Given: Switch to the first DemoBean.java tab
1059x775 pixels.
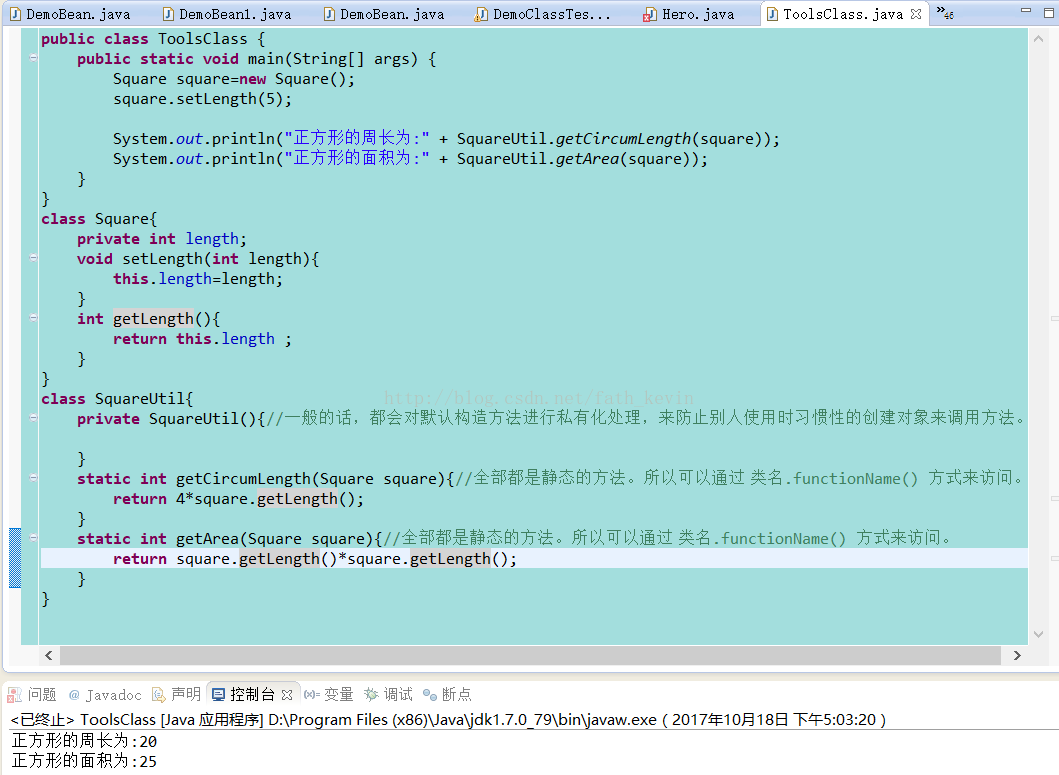Looking at the screenshot, I should pyautogui.click(x=70, y=14).
